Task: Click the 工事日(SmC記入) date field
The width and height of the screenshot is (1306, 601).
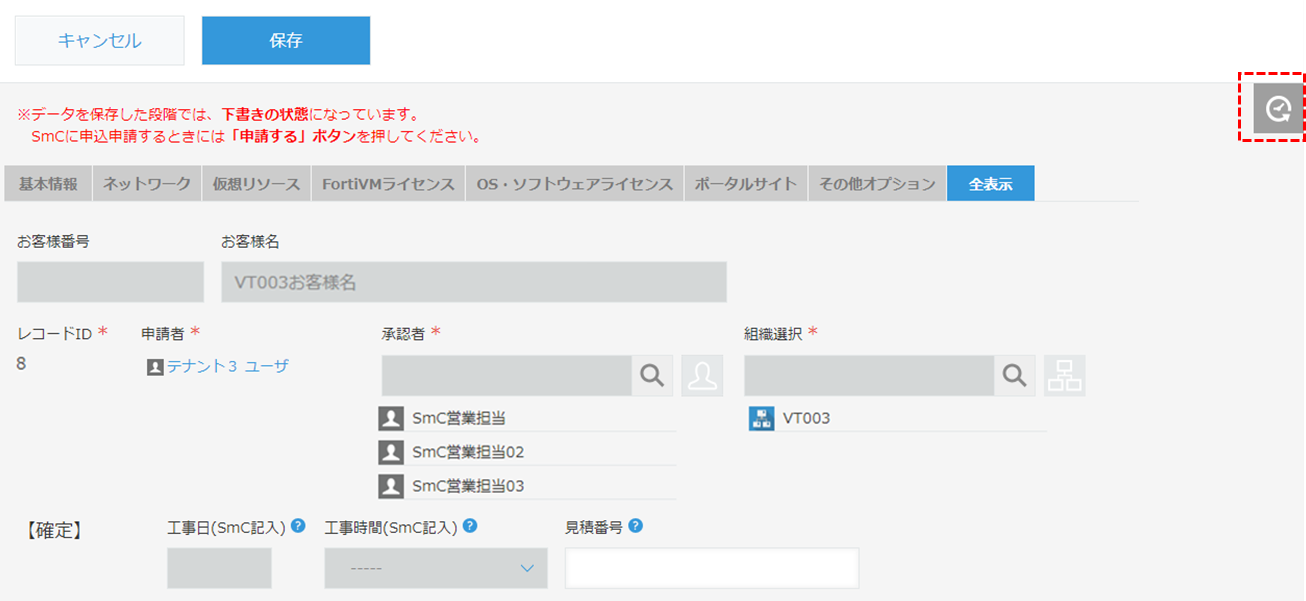Action: click(x=219, y=568)
